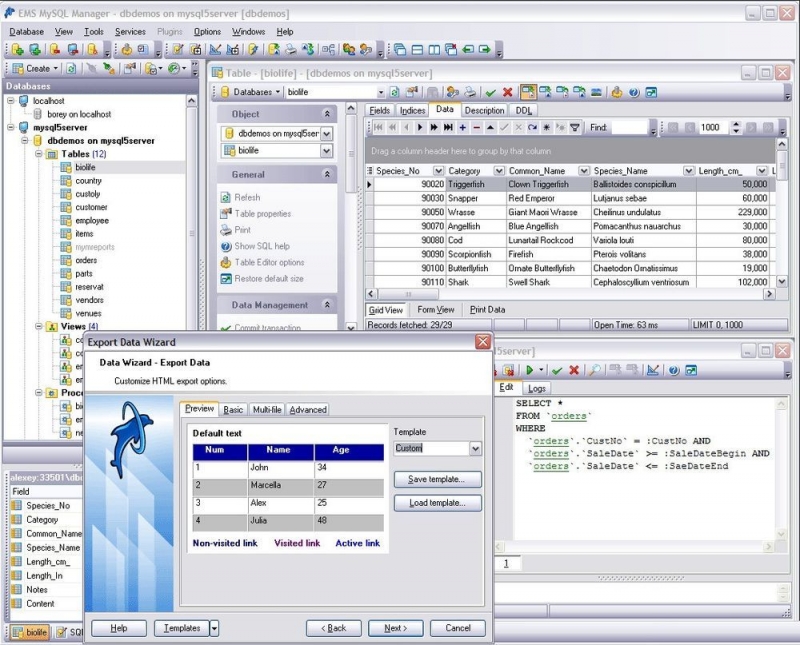800x645 pixels.
Task: Click the filter funnel icon in navigator
Action: click(574, 128)
